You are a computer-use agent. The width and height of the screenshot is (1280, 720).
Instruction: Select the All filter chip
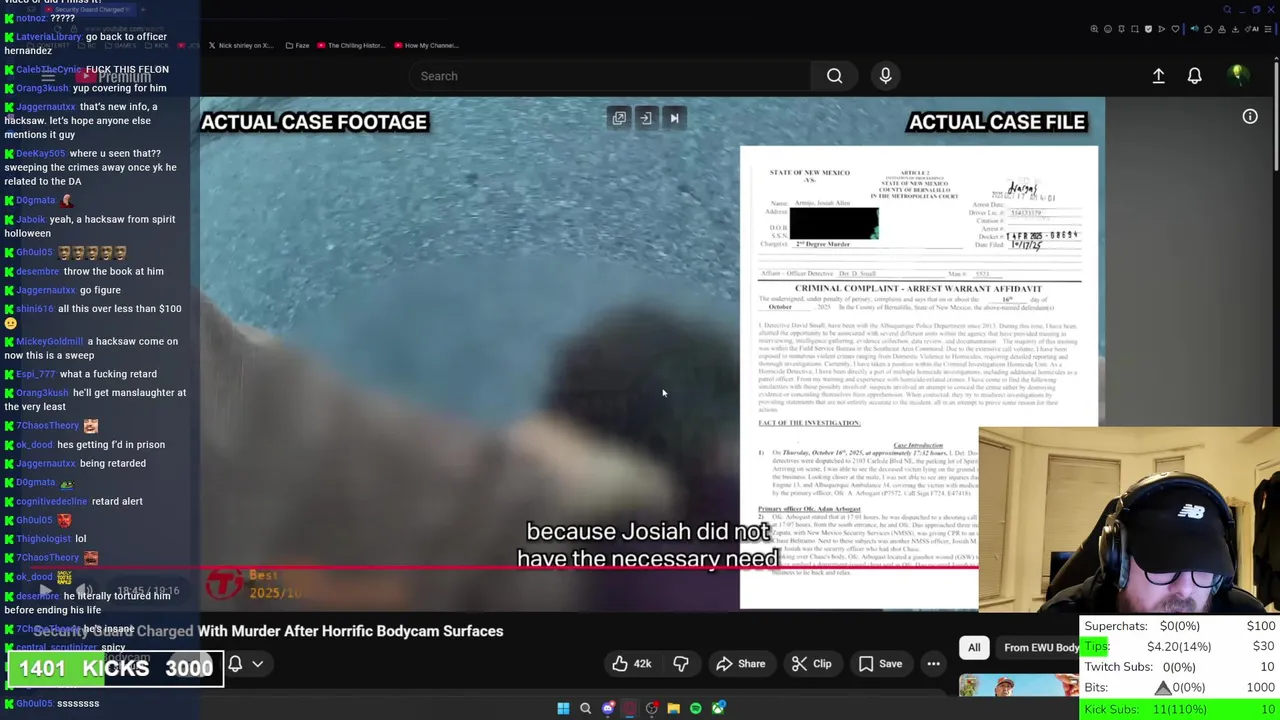click(974, 647)
